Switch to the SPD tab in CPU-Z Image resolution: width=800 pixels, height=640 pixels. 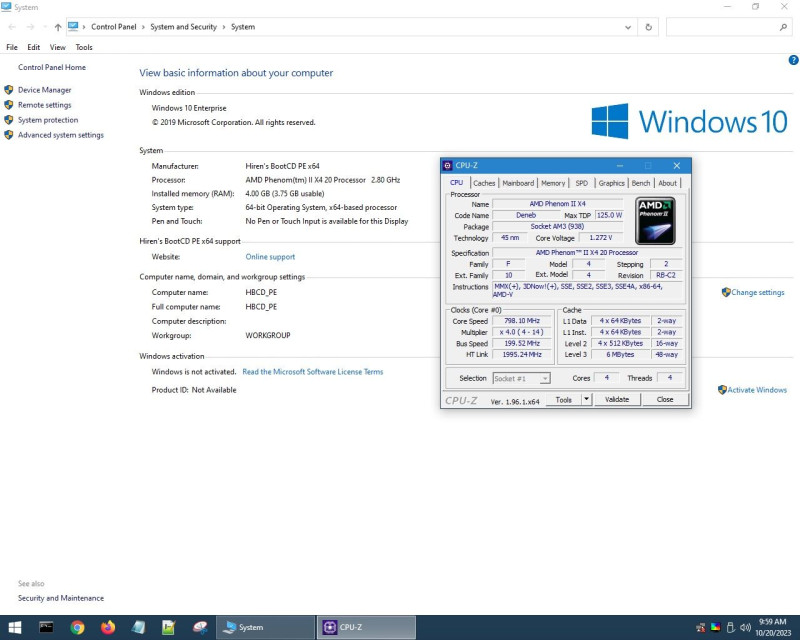click(582, 183)
